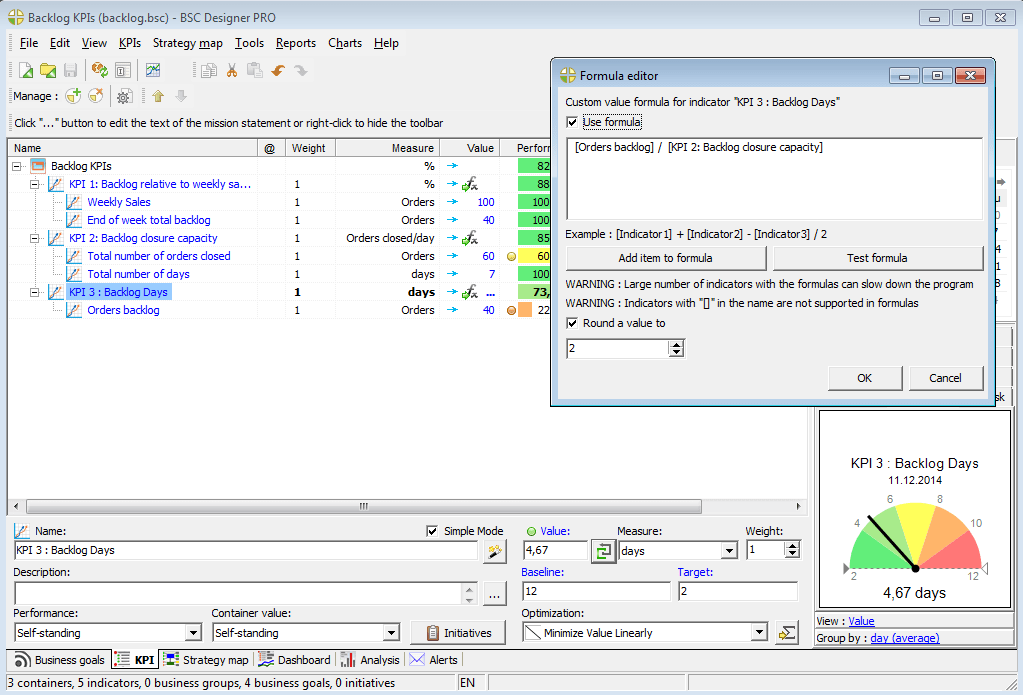The height and width of the screenshot is (695, 1023).
Task: Click the yellow 60 performance cell
Action: point(534,256)
